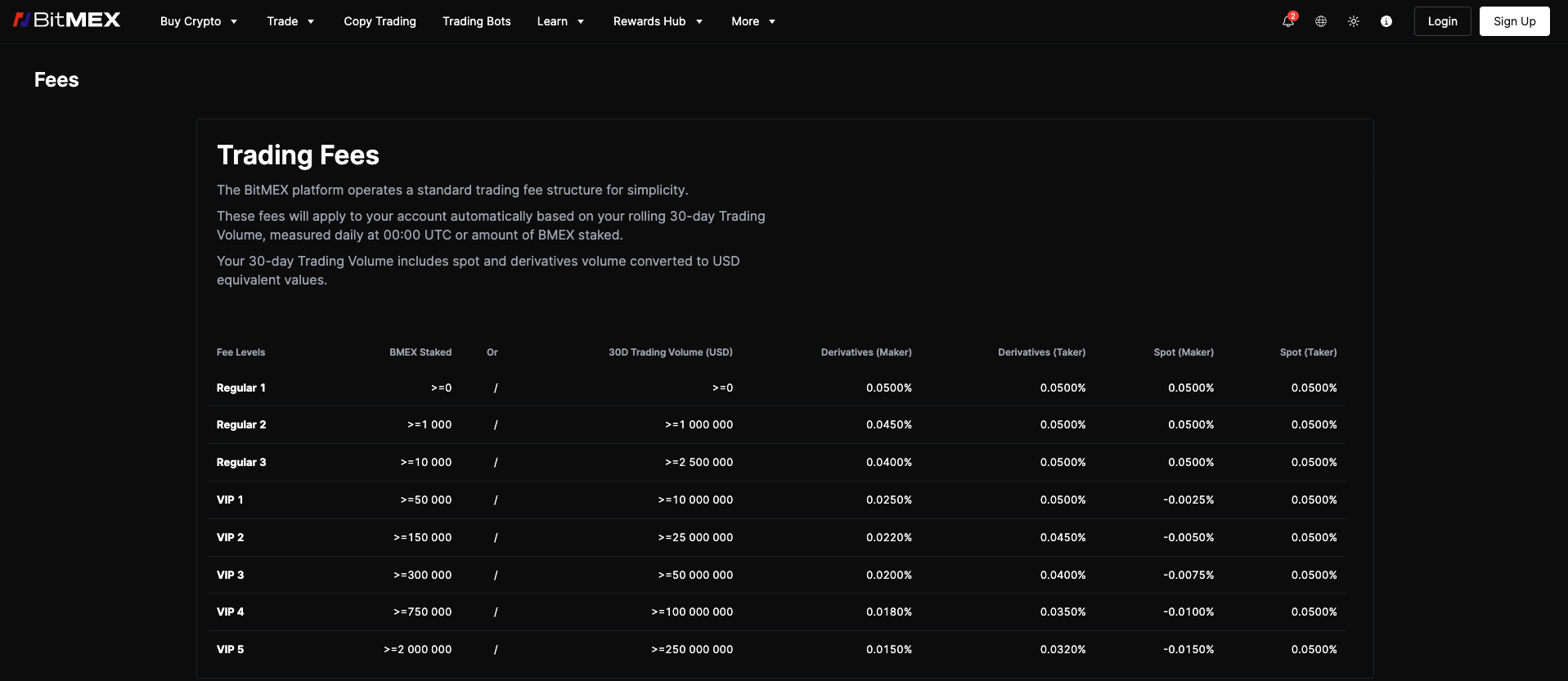Open the notifications bell icon
The width and height of the screenshot is (1568, 681).
click(1288, 21)
